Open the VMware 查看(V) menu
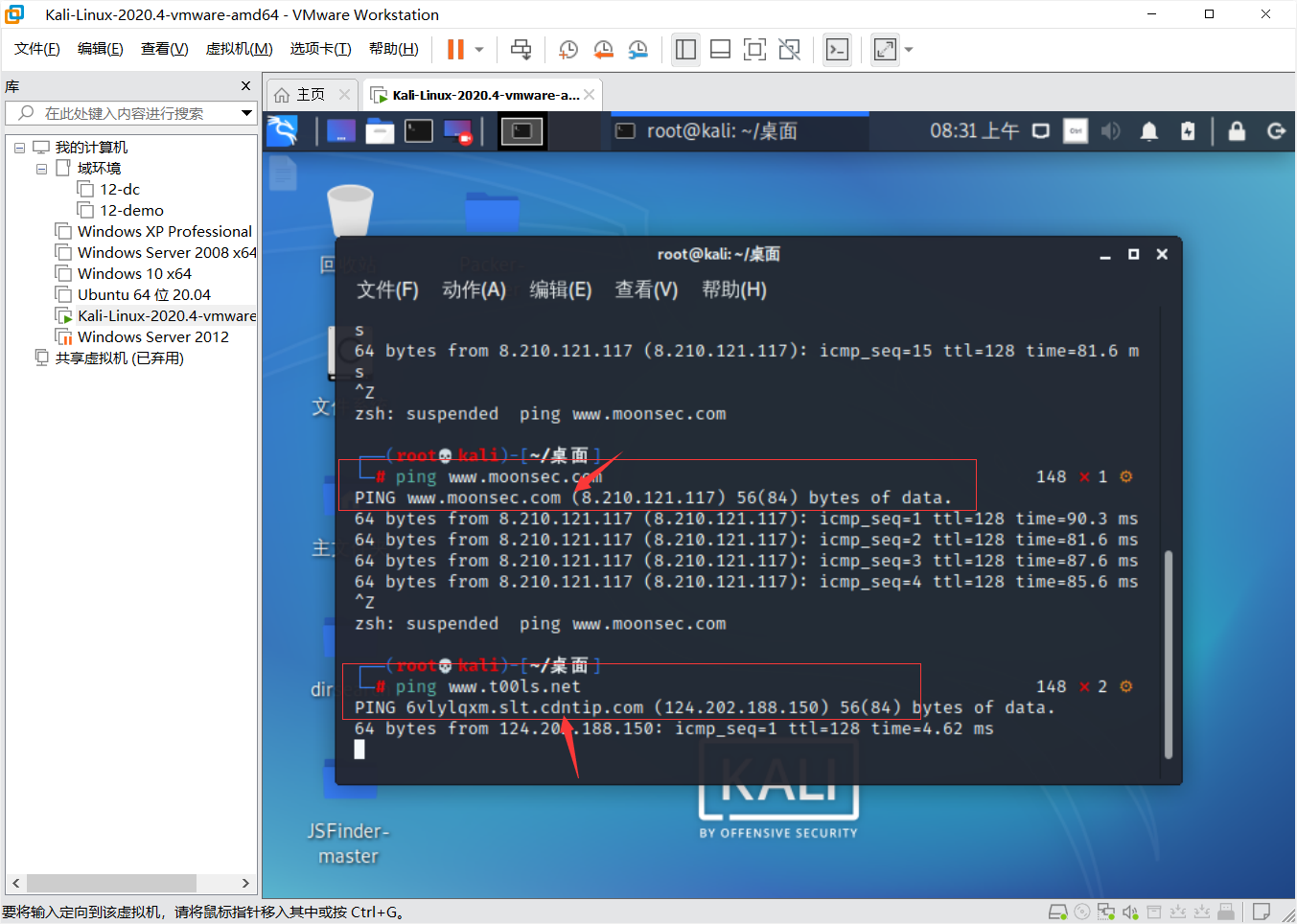Image resolution: width=1297 pixels, height=924 pixels. [165, 49]
